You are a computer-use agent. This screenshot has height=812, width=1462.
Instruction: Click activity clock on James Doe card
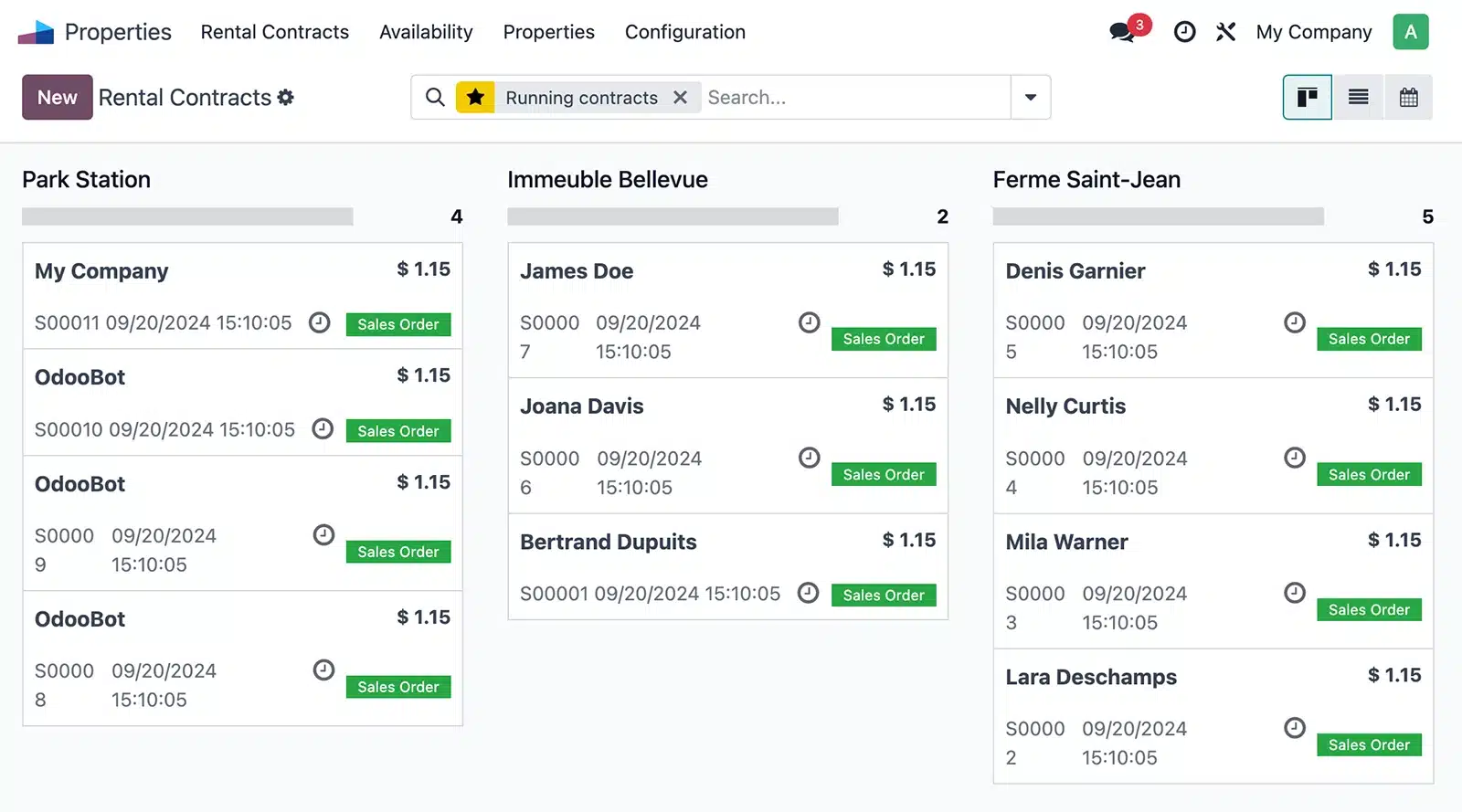point(809,322)
